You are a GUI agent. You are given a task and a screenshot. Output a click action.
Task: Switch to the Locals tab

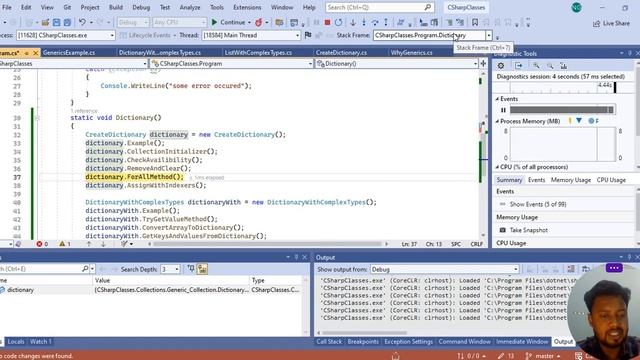tap(16, 342)
